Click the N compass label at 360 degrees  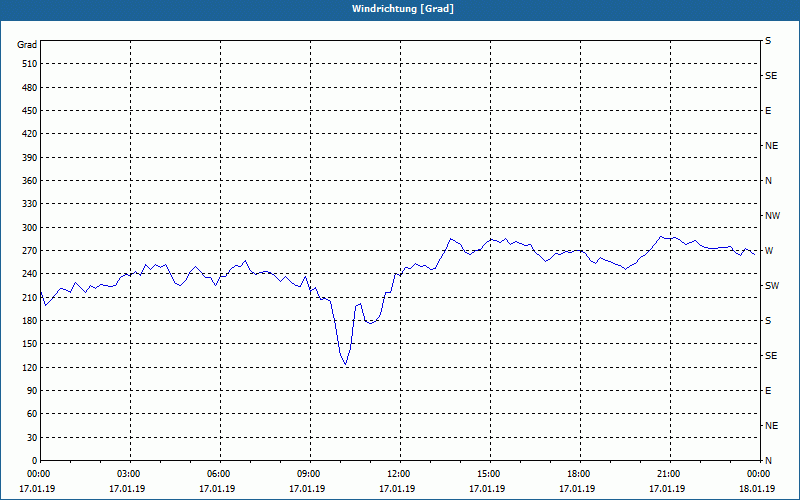point(768,181)
